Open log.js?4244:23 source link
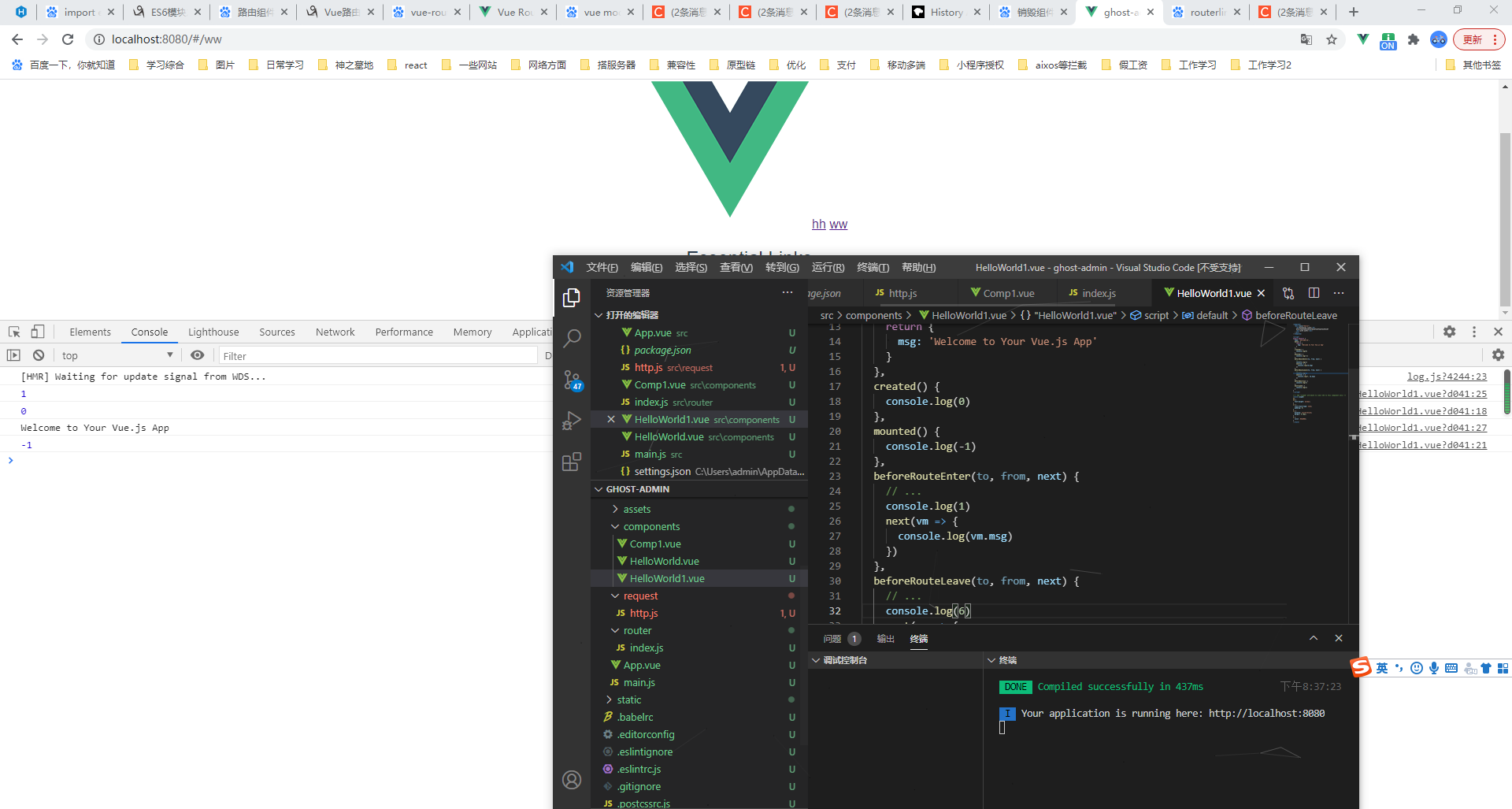The height and width of the screenshot is (809, 1512). pos(1447,377)
